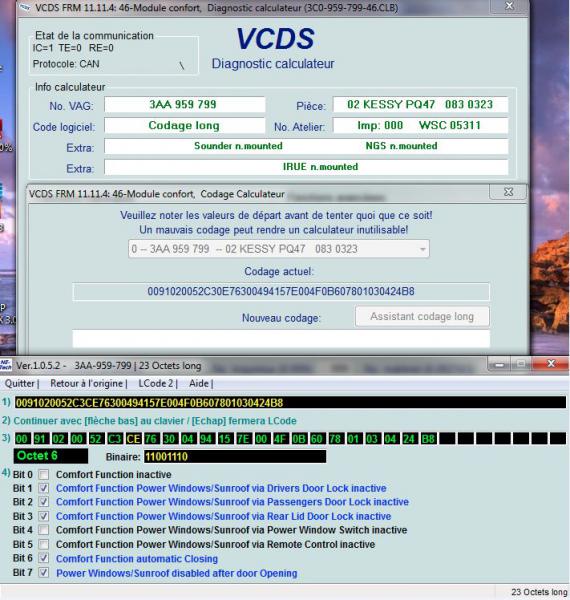
Task: Select byte C3 in the byte row
Action: click(114, 439)
